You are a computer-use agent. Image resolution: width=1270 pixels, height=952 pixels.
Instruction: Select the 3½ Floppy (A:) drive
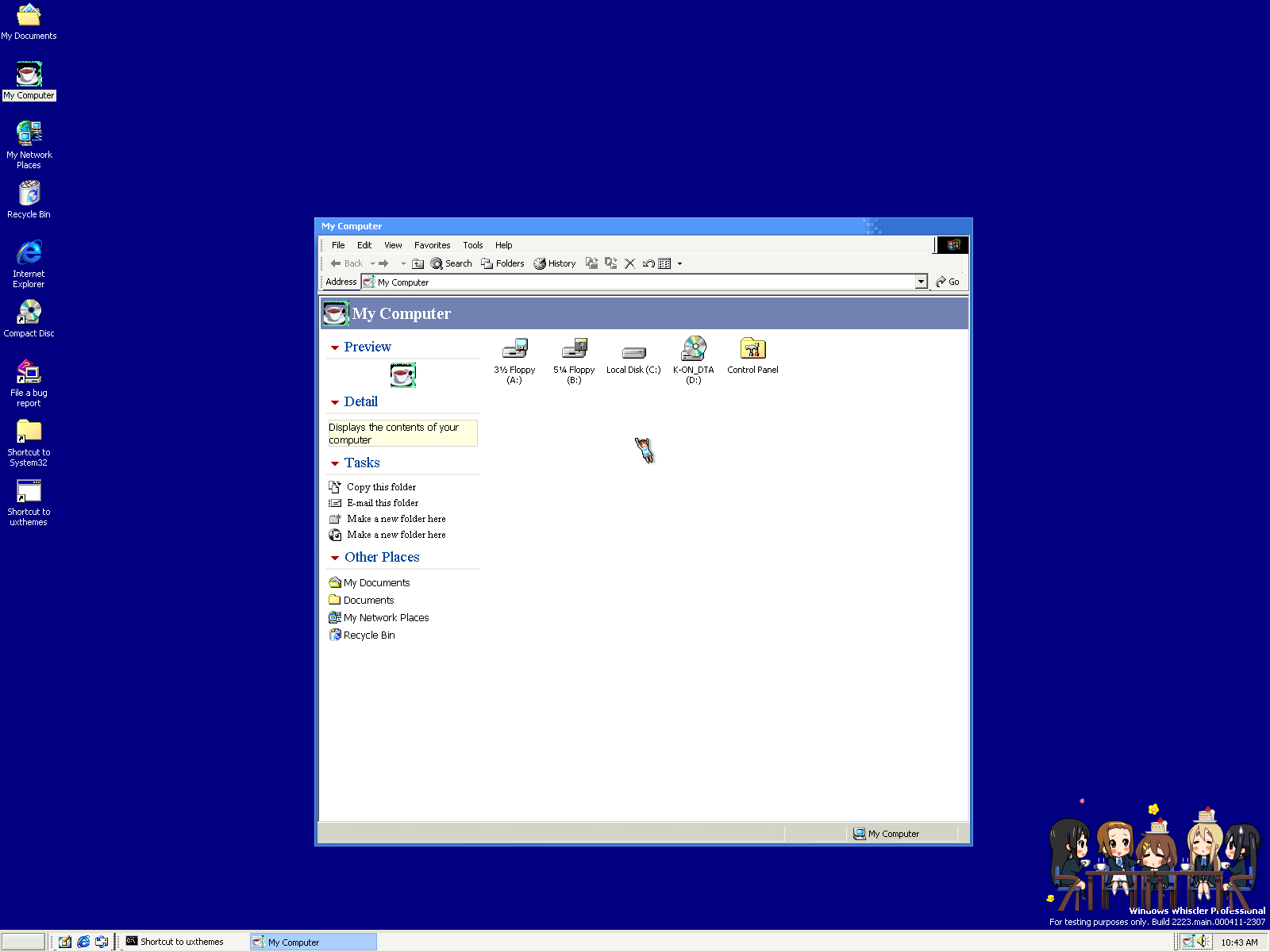[514, 349]
